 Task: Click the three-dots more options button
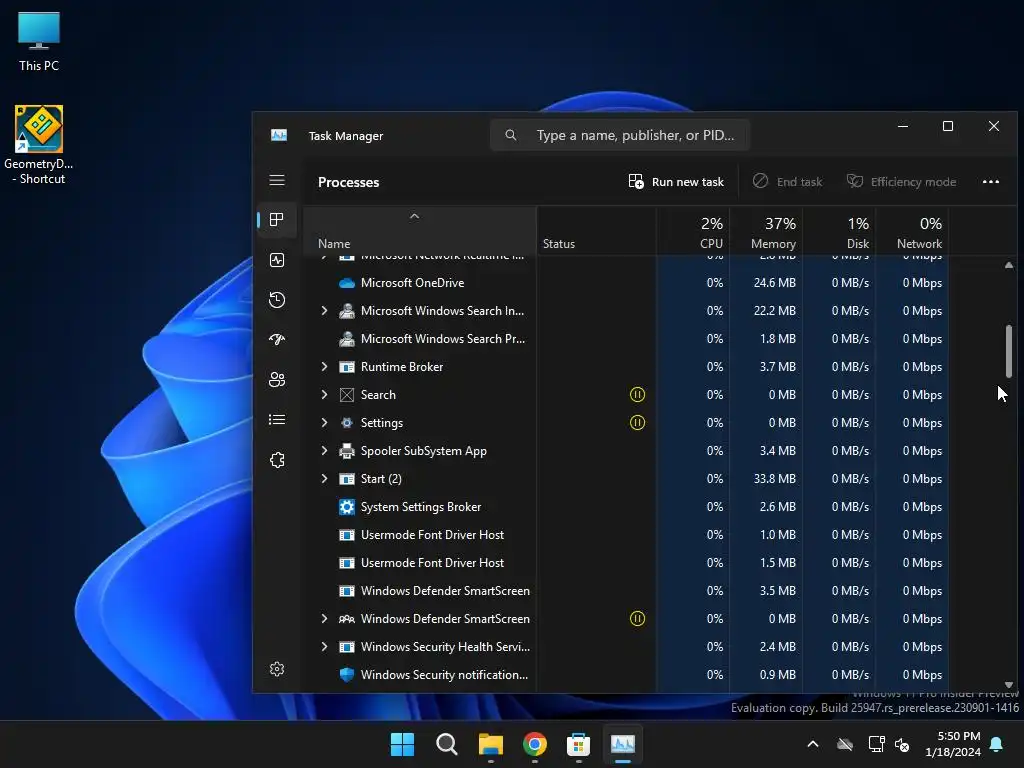click(x=991, y=182)
